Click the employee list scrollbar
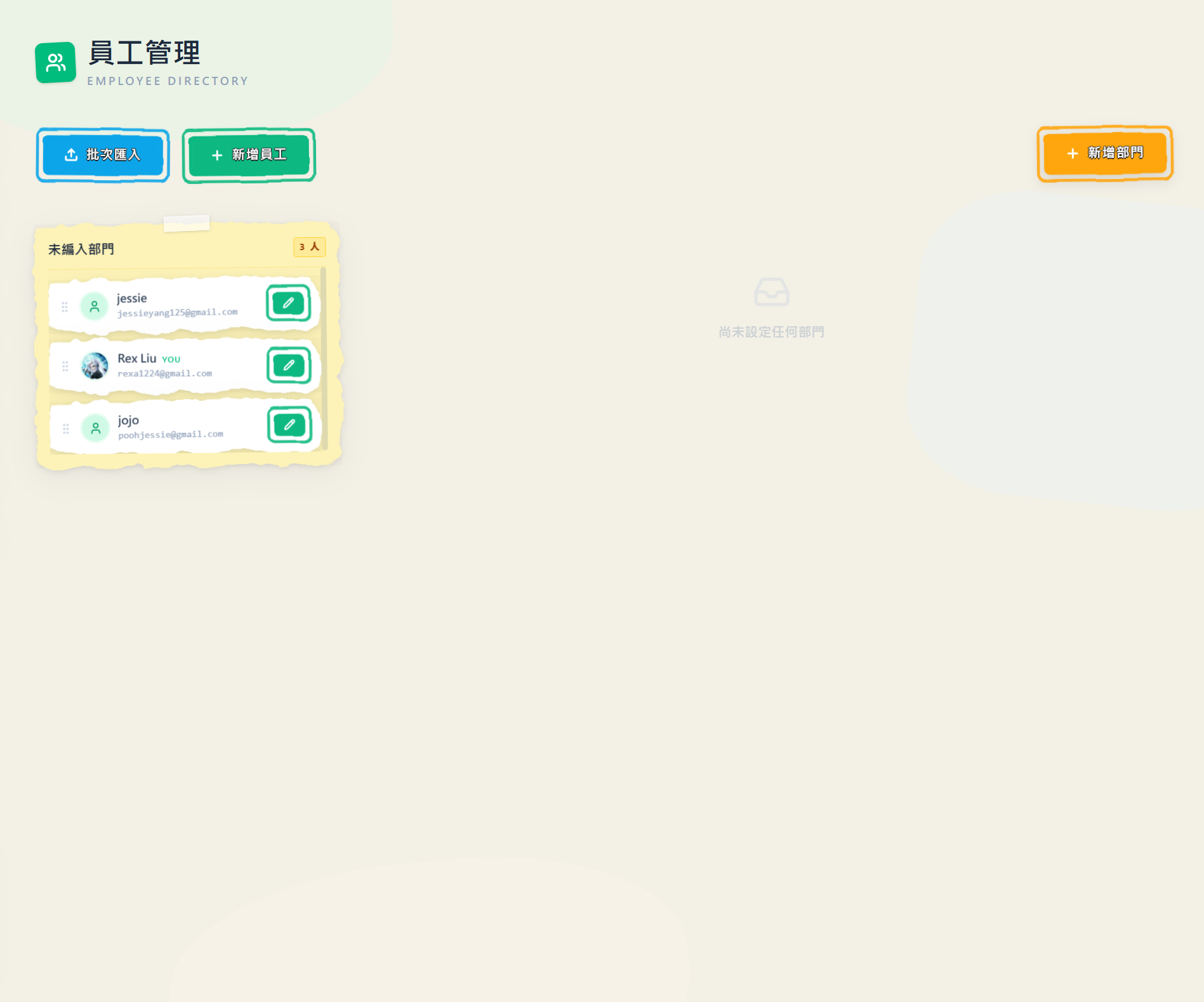The image size is (1204, 1002). (324, 359)
